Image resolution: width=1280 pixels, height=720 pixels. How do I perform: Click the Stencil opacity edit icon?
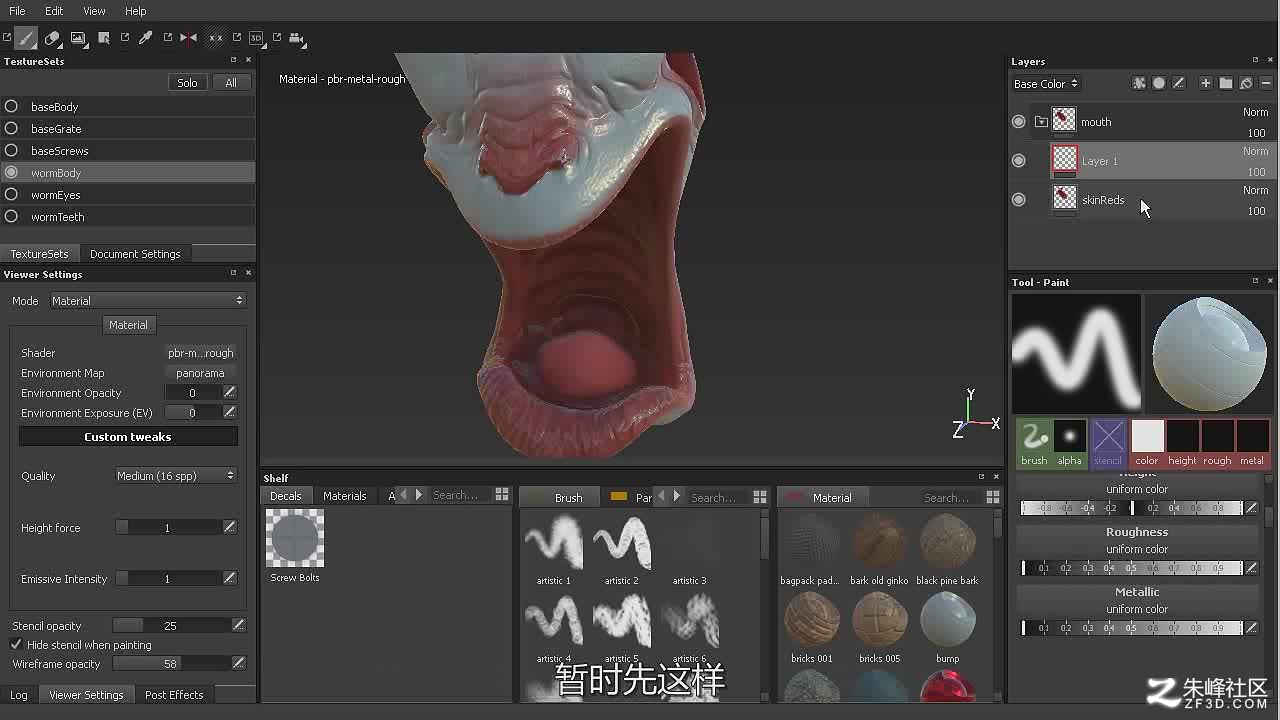coord(238,625)
